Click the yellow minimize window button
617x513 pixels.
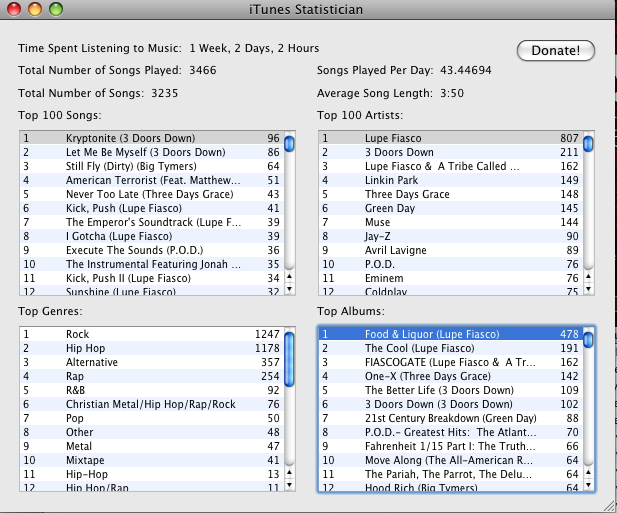[x=35, y=9]
